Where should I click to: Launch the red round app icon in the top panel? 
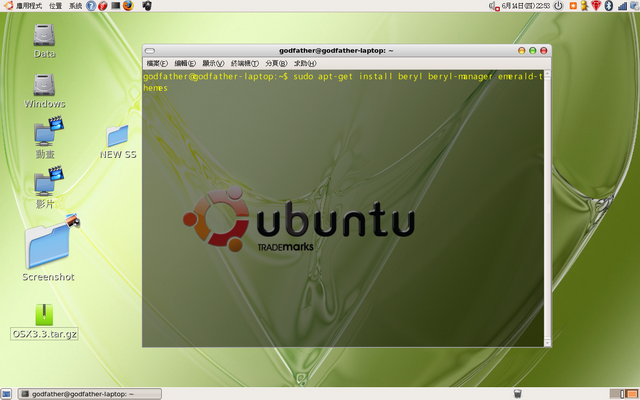(x=102, y=6)
